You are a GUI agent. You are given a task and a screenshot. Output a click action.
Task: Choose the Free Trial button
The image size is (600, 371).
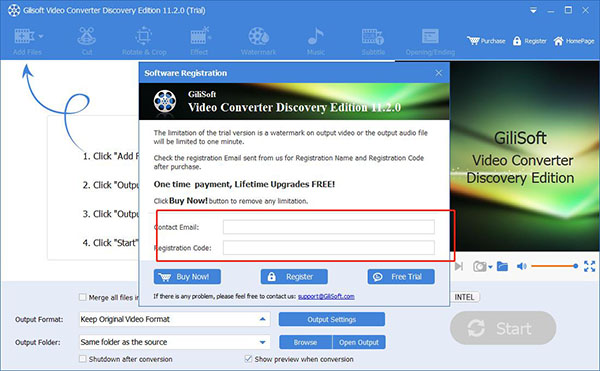[x=401, y=277]
